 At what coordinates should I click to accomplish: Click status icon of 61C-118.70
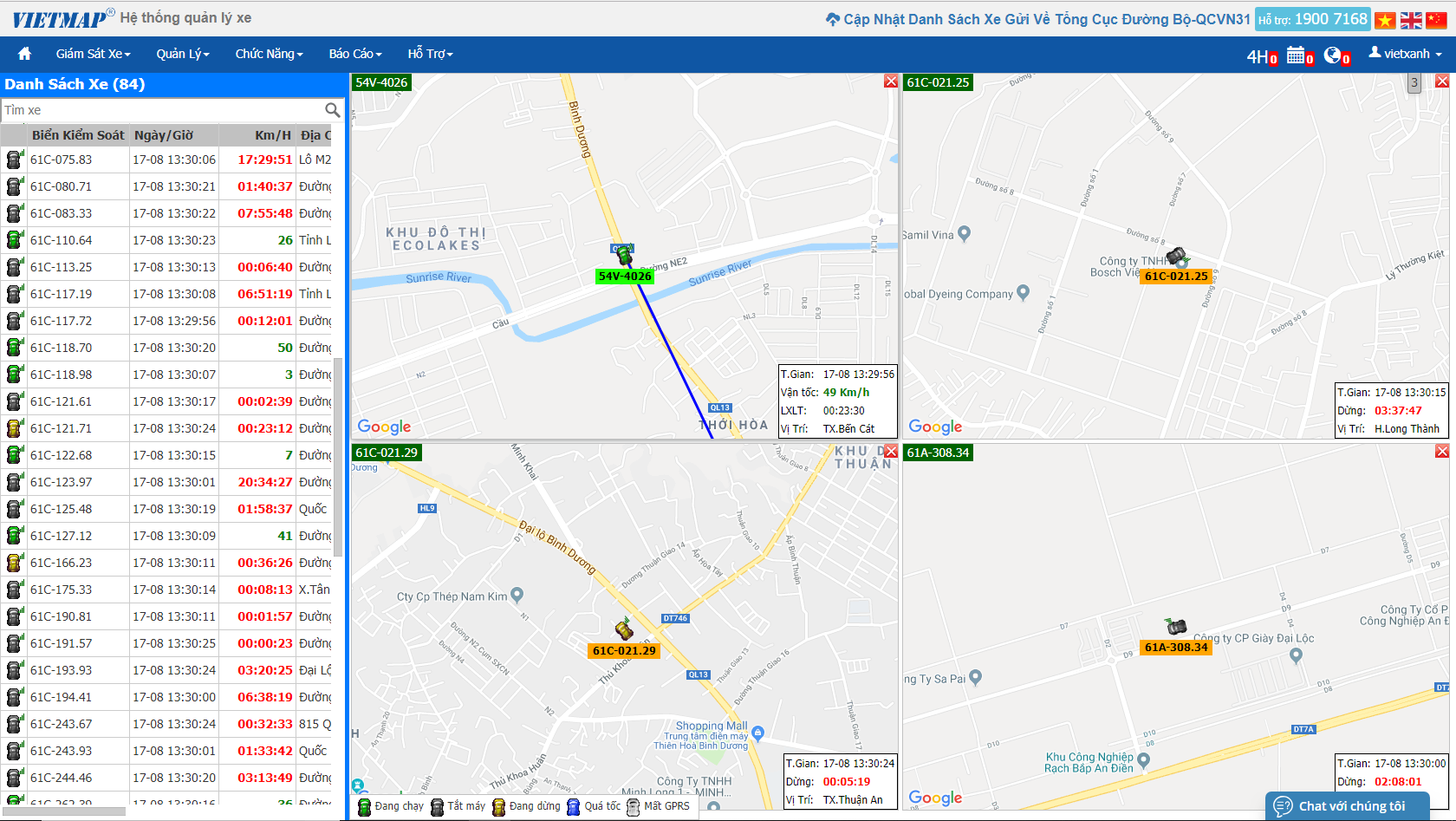click(14, 348)
